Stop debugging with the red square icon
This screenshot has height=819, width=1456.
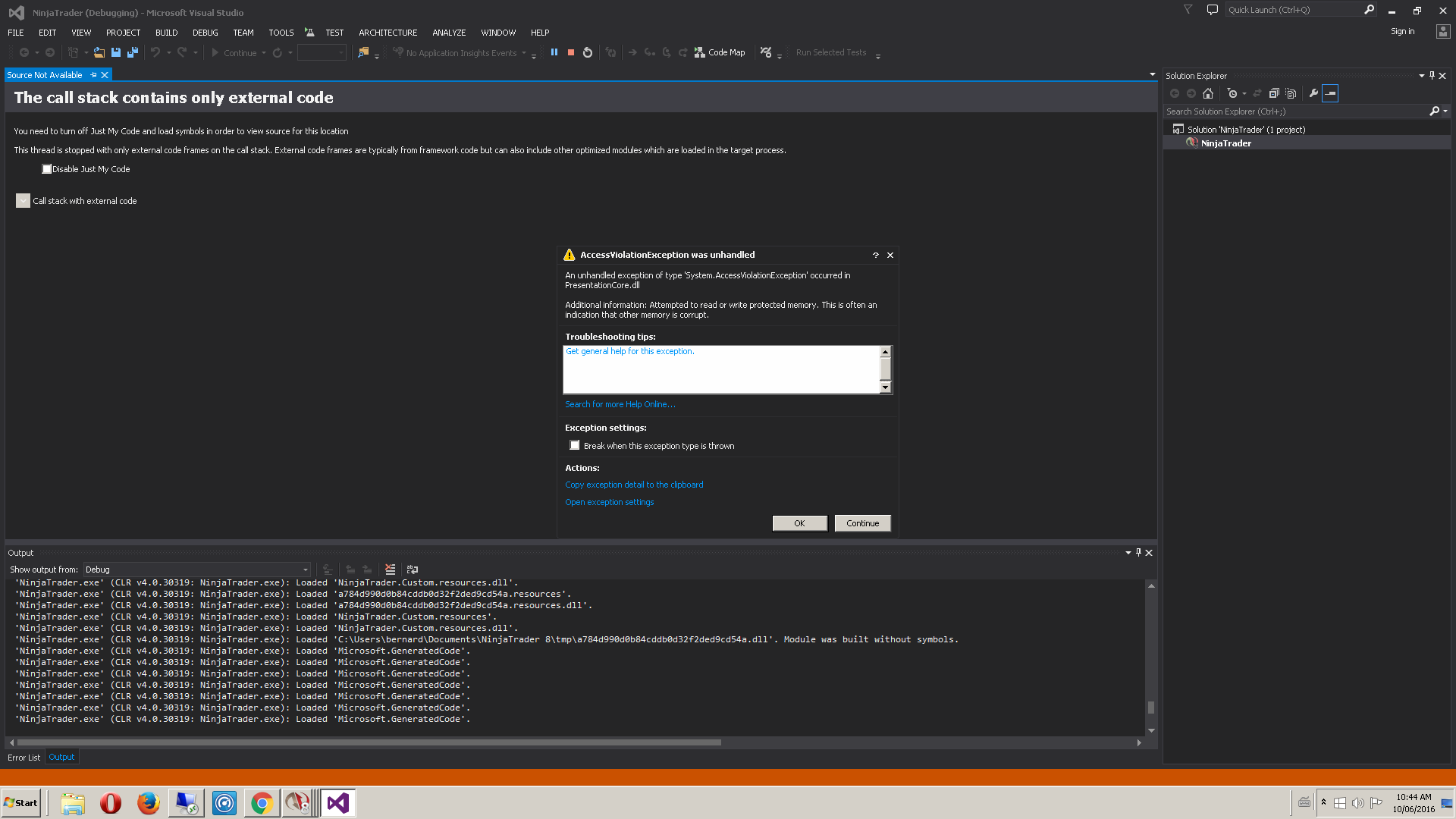(x=571, y=52)
